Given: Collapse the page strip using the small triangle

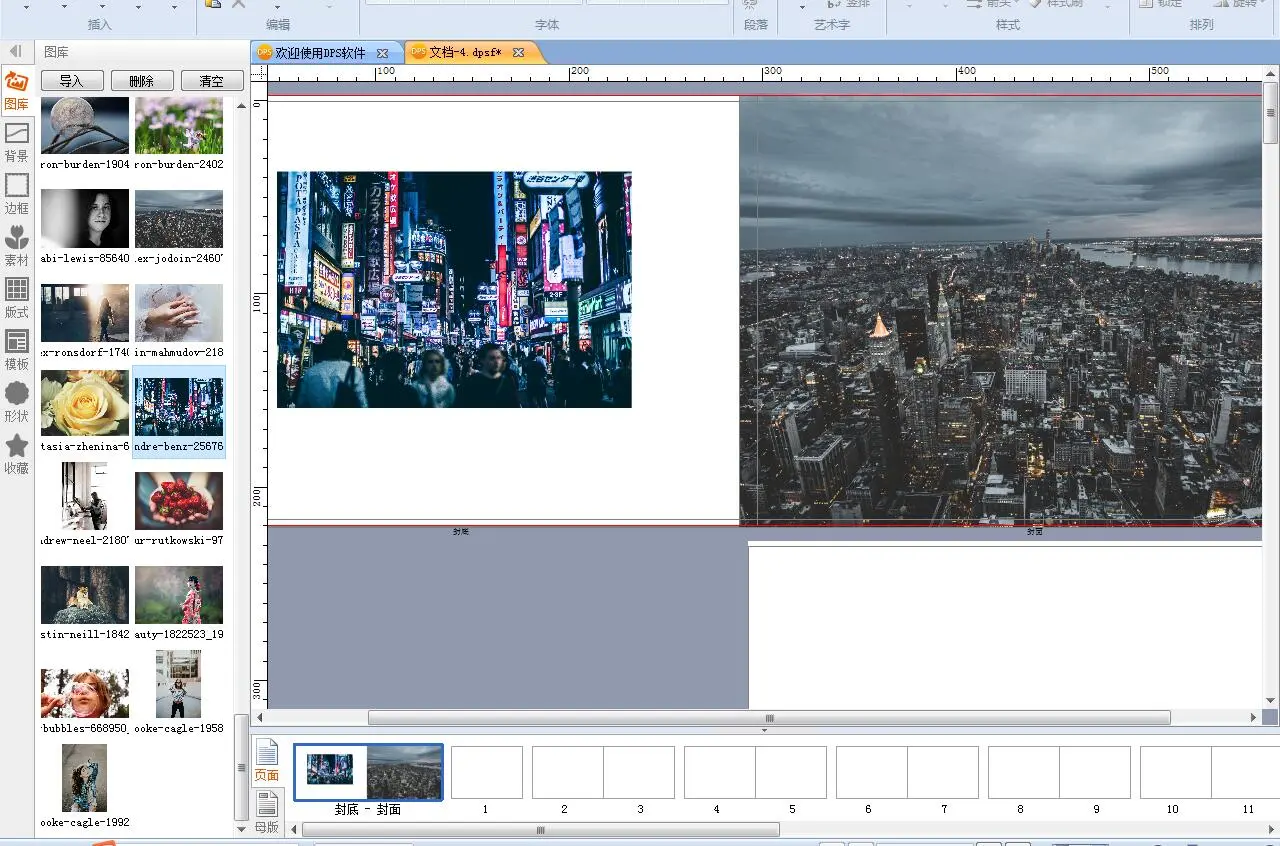Looking at the screenshot, I should coord(765,730).
